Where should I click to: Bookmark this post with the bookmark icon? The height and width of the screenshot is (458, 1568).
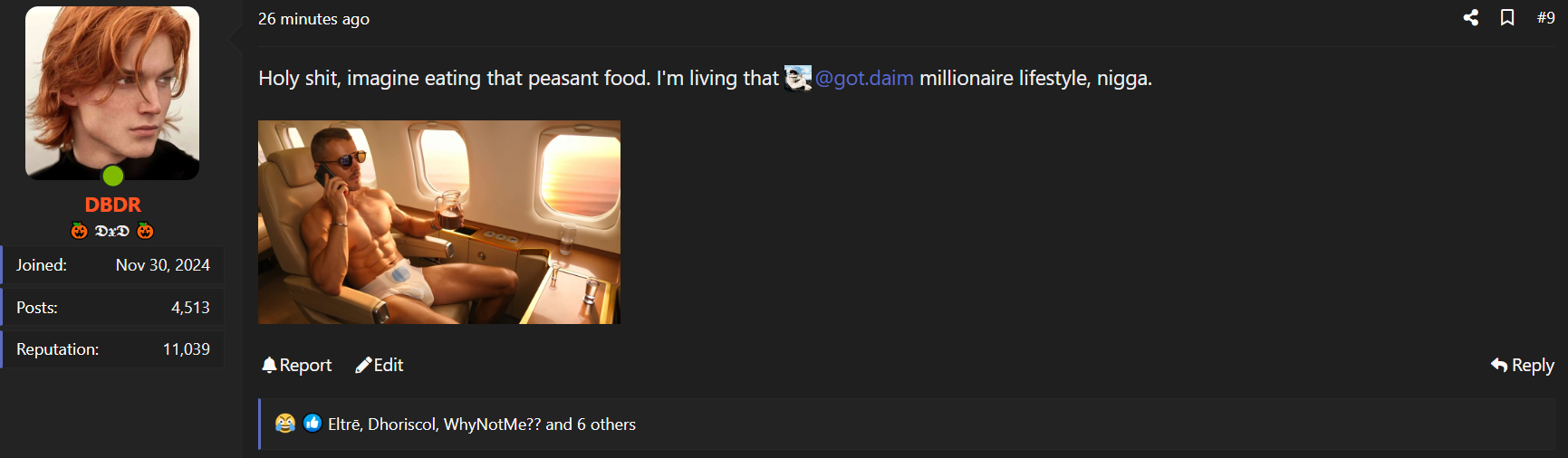[x=1507, y=17]
